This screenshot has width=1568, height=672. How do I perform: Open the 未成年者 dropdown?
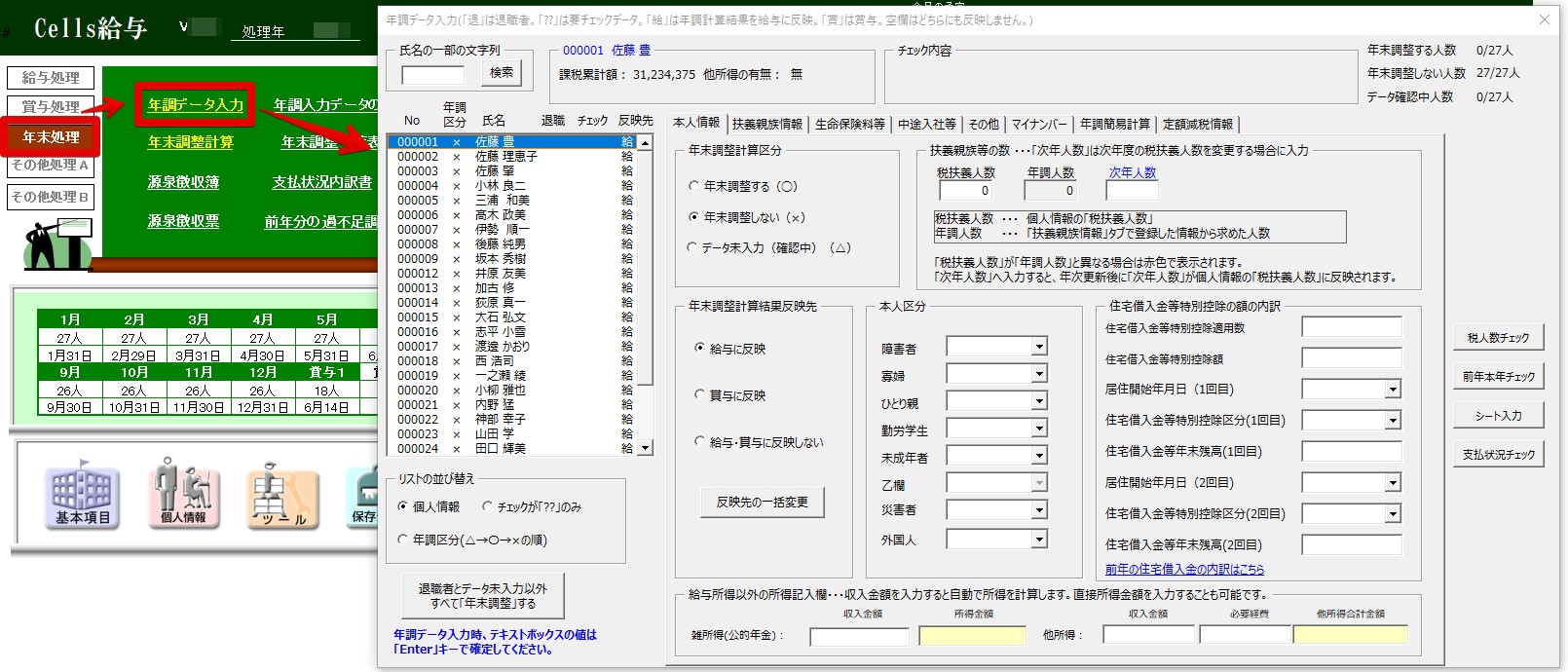click(x=1039, y=456)
